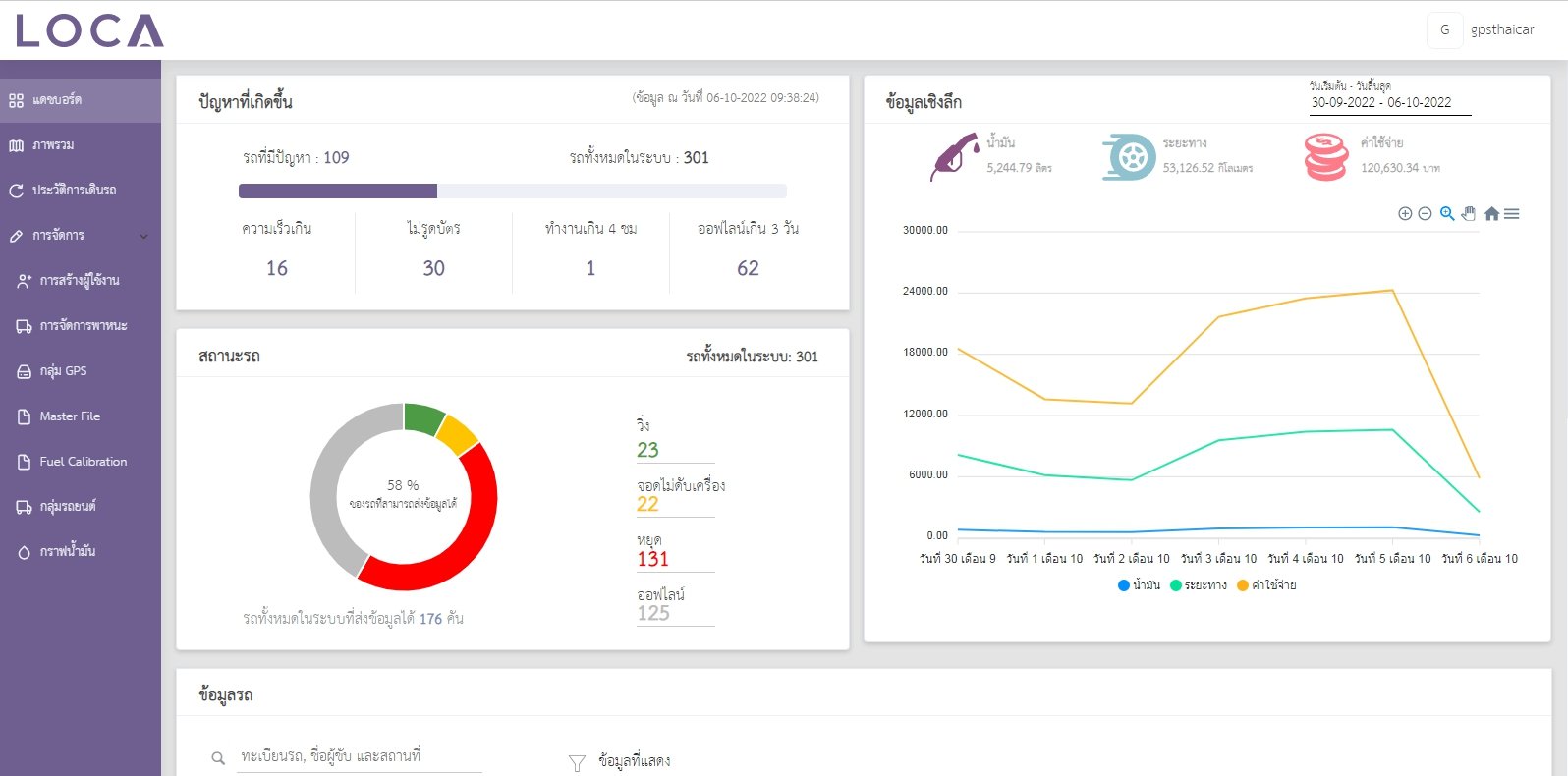Click the red coins expense icon

[x=1325, y=157]
